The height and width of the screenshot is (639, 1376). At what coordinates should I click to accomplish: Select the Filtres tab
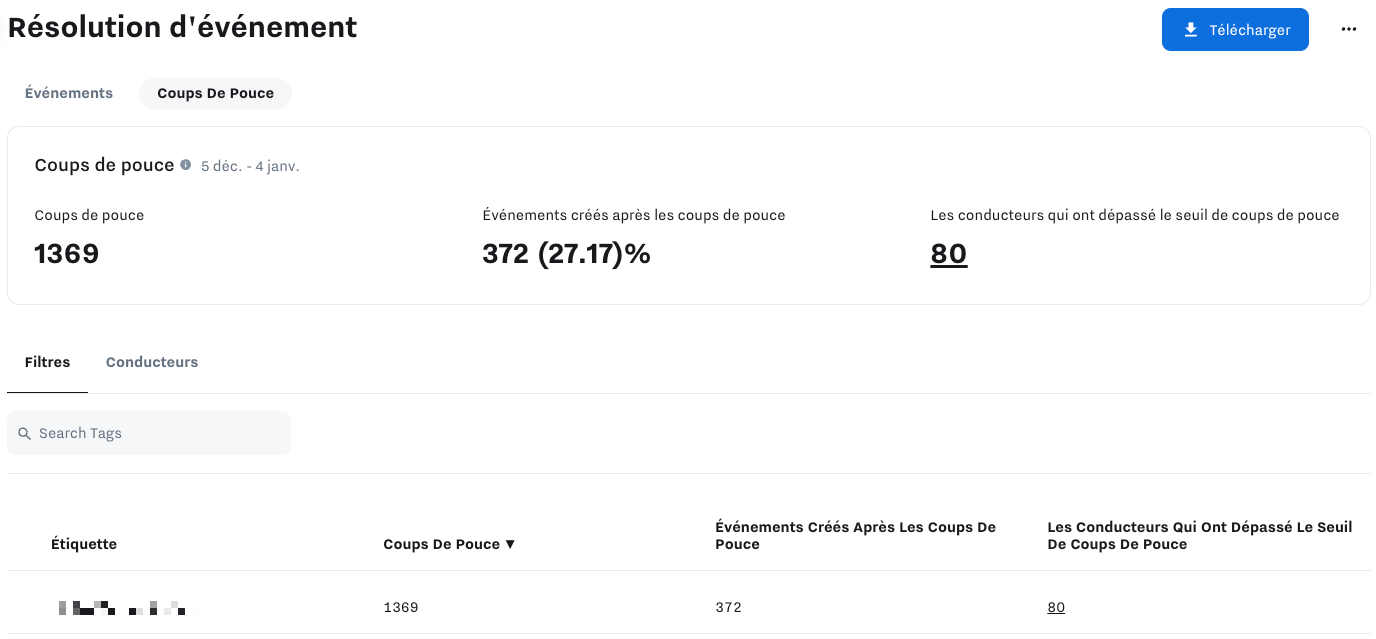(48, 362)
